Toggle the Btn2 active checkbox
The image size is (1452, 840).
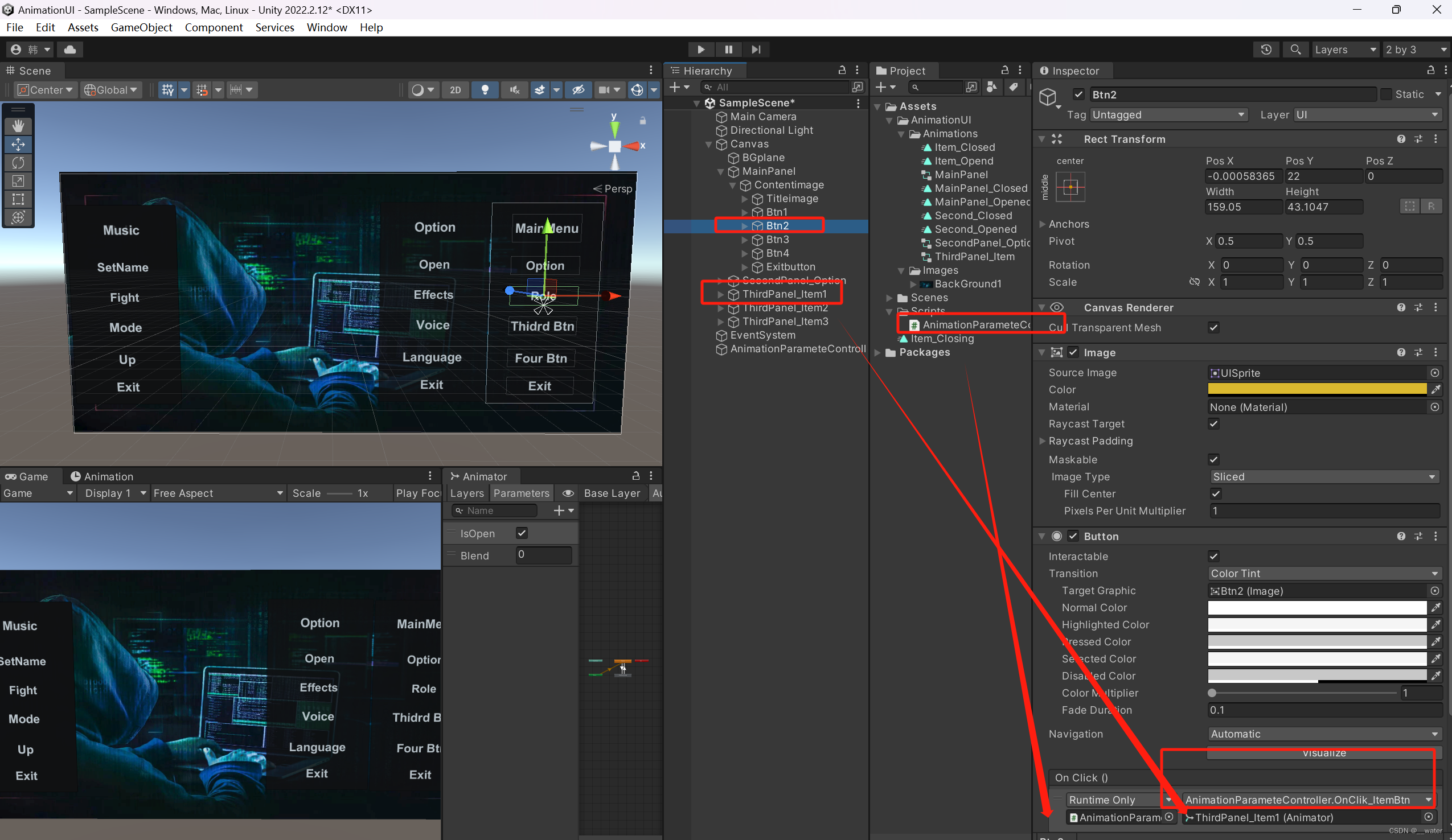pos(1078,94)
